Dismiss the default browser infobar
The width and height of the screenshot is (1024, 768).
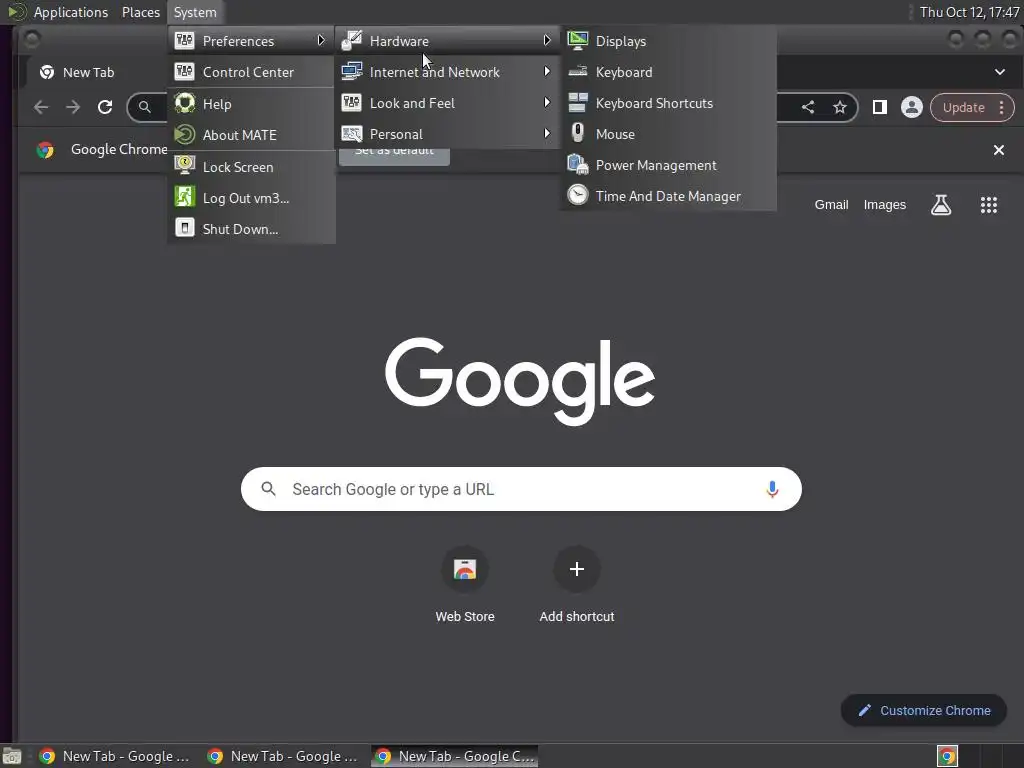coord(999,150)
